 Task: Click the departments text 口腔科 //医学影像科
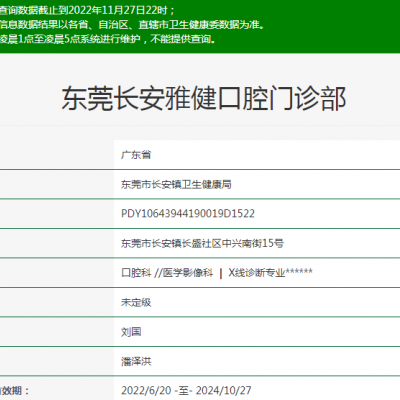(167, 273)
